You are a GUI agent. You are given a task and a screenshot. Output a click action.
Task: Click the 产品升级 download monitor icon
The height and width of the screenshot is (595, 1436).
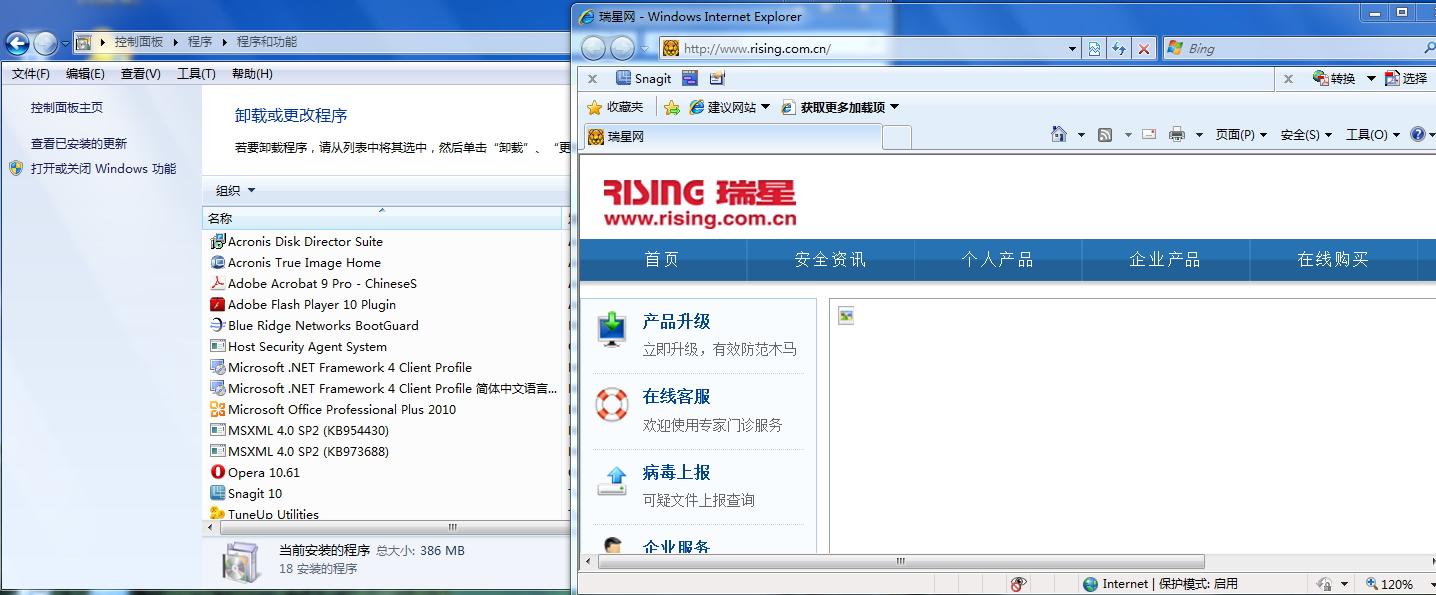612,330
